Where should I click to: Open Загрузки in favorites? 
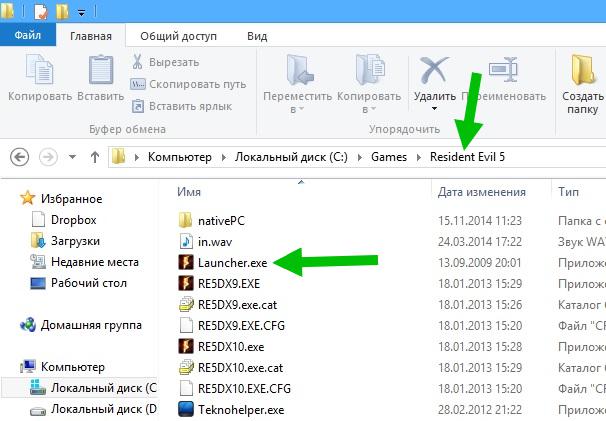click(x=75, y=241)
